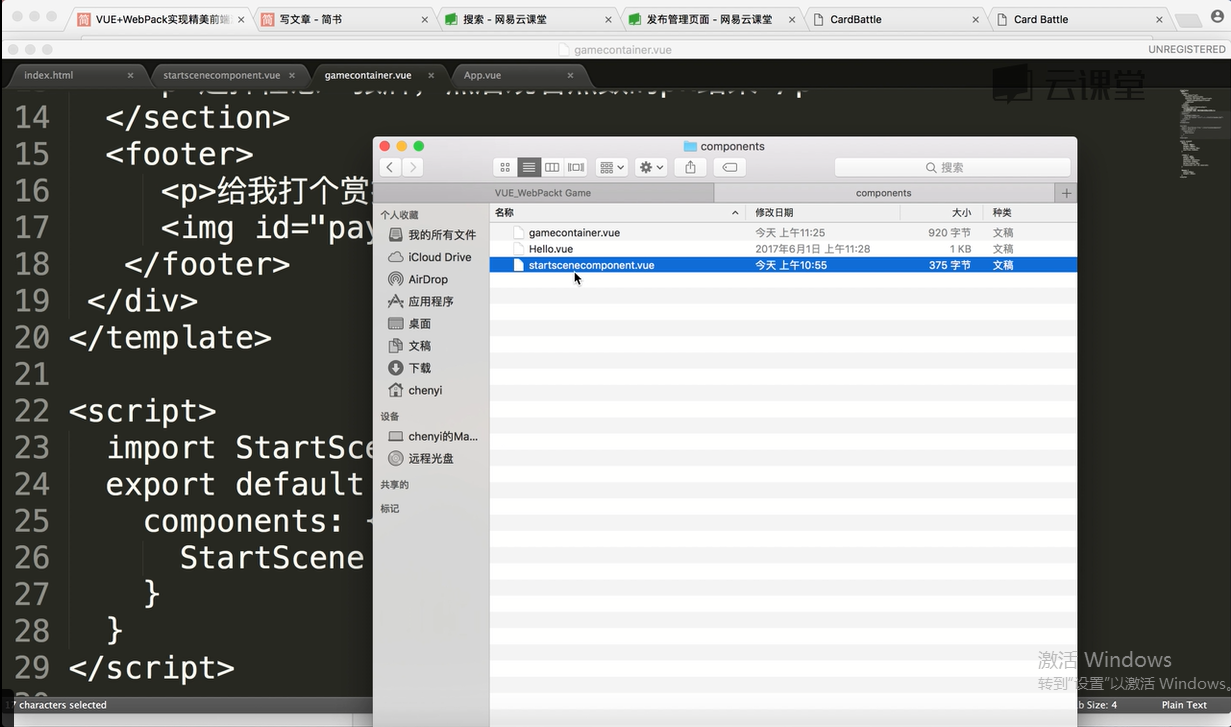Toggle sort direction arrow in name column
The image size is (1231, 727).
click(x=735, y=213)
